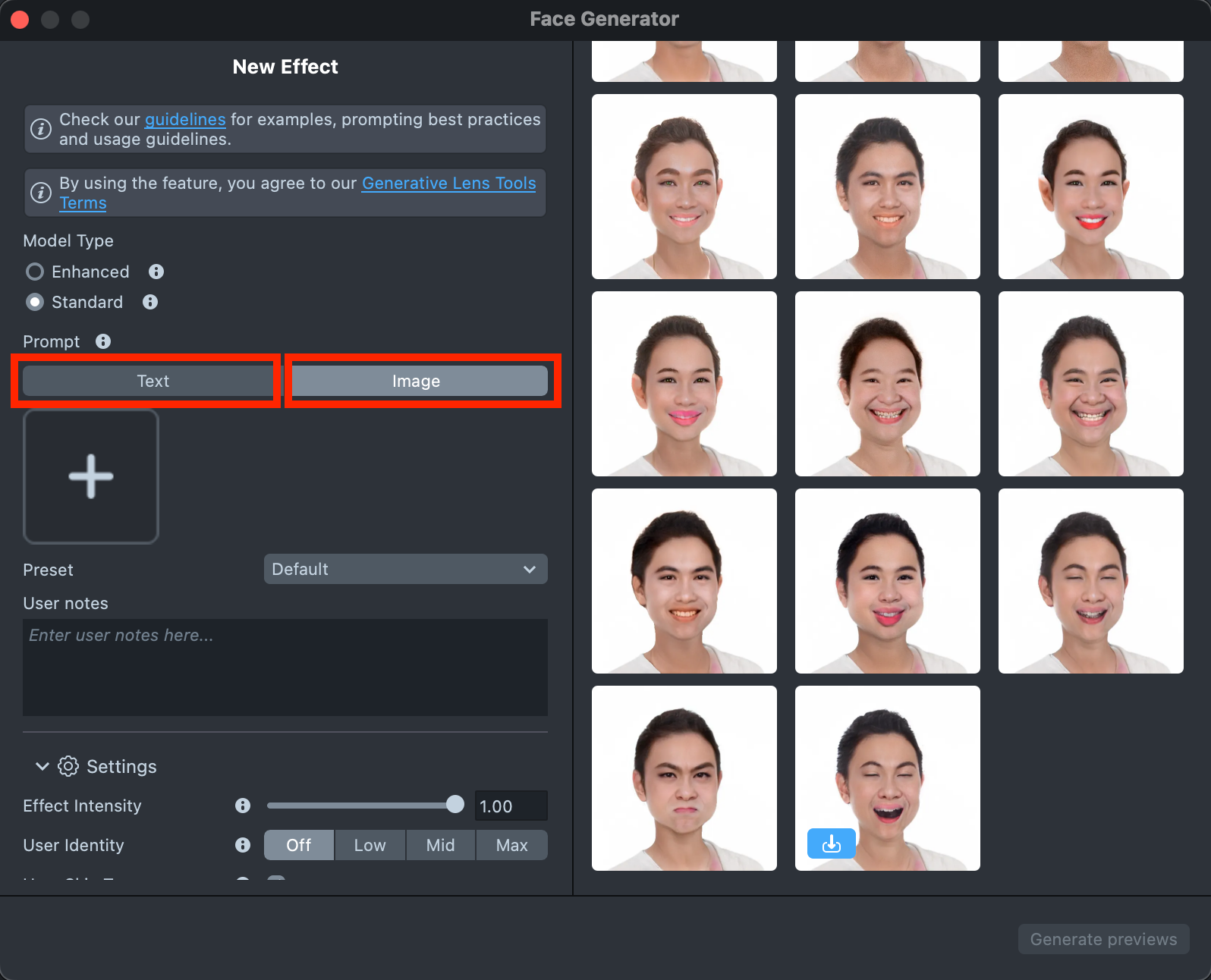Open the Preset dropdown
The width and height of the screenshot is (1211, 980).
click(x=405, y=569)
